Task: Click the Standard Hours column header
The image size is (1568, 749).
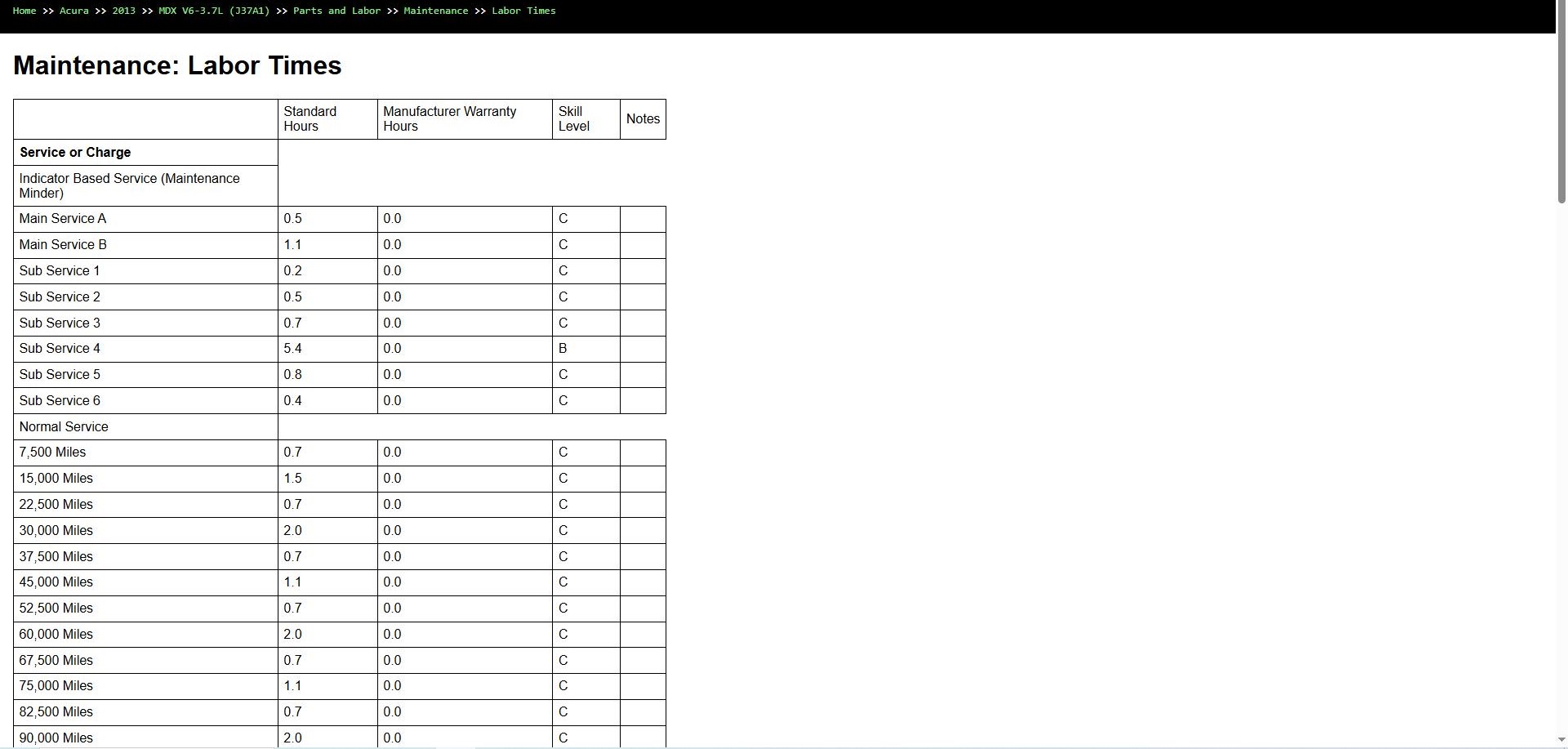Action: [327, 119]
